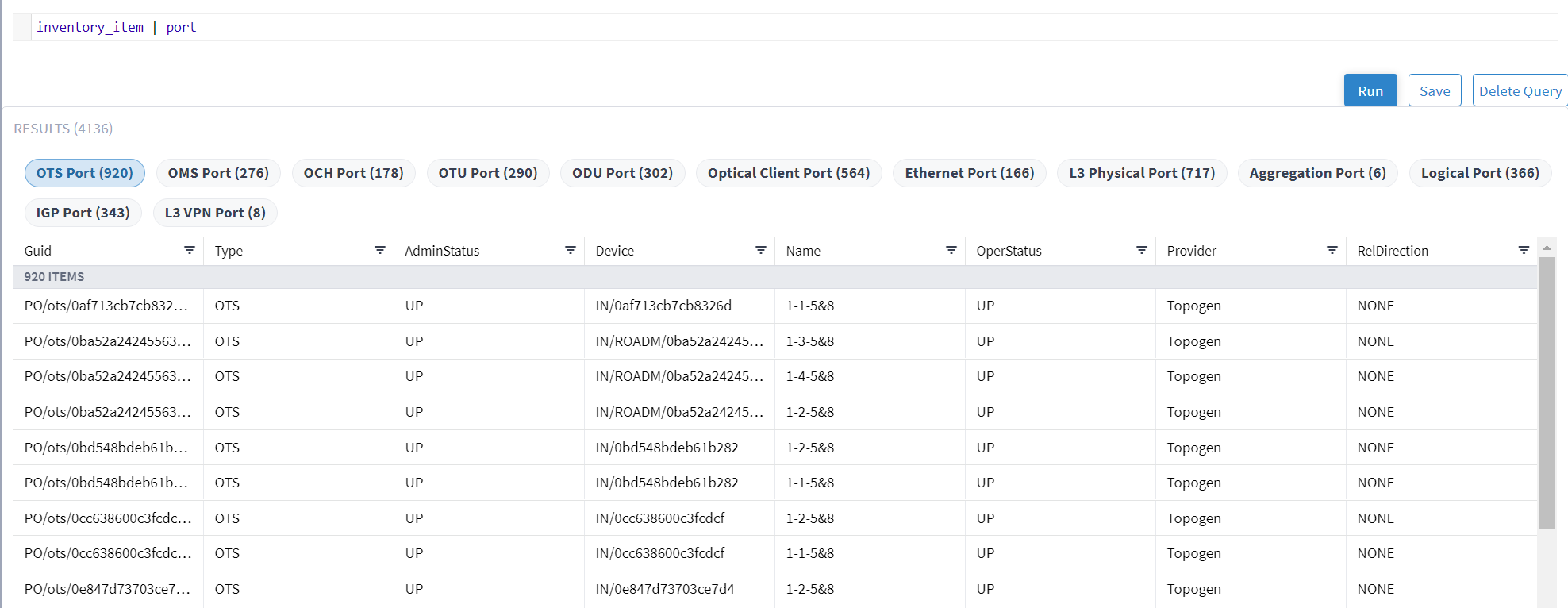Switch to OMS Port (276) results
Image resolution: width=1568 pixels, height=608 pixels.
[x=218, y=173]
